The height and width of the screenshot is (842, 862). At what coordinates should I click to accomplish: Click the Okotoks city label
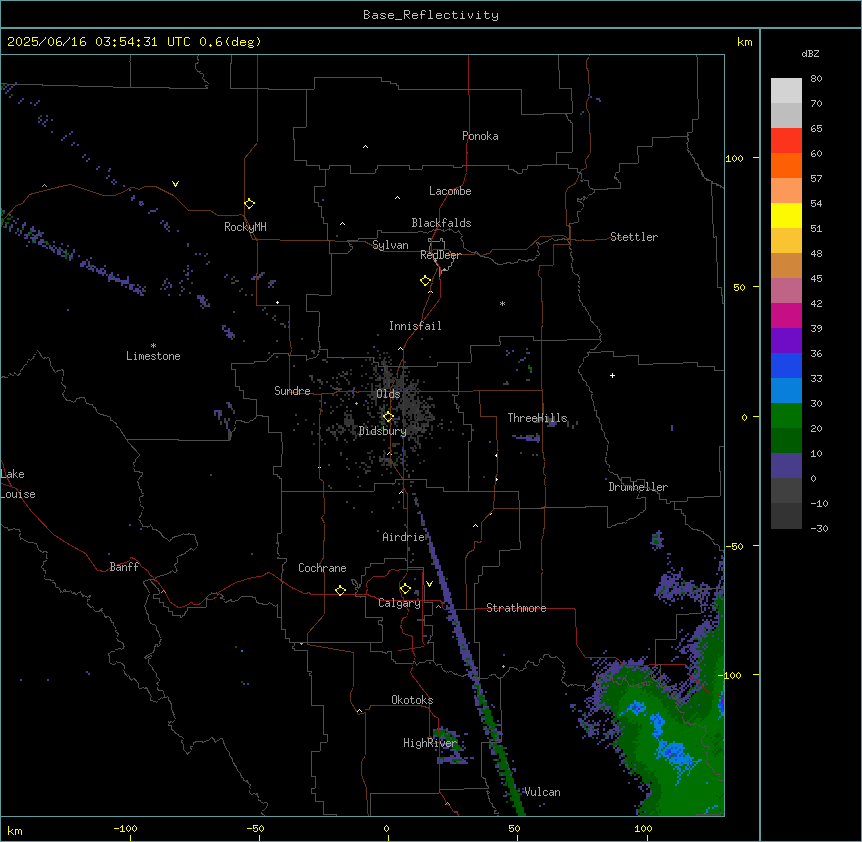[412, 700]
